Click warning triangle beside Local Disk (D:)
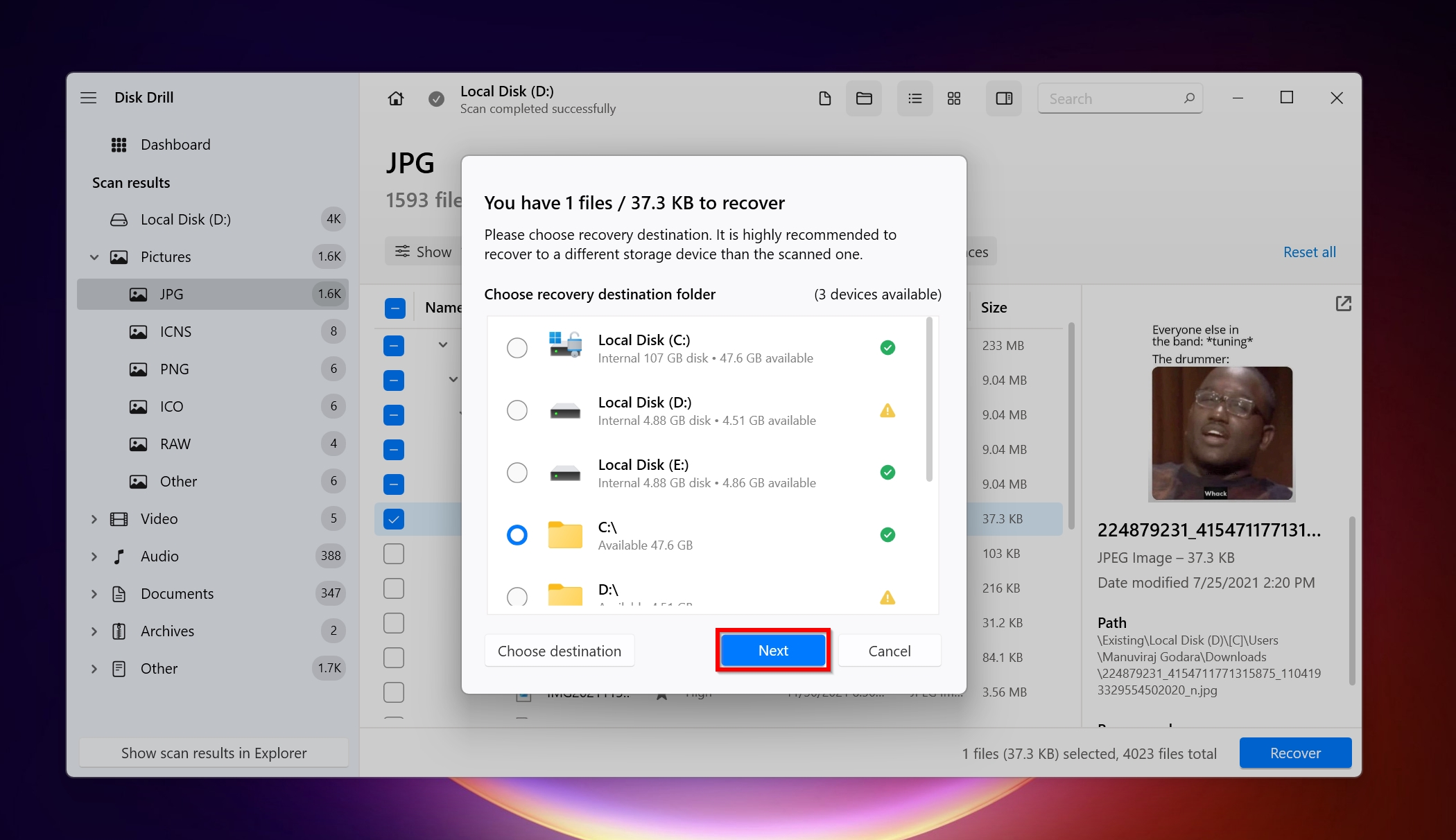This screenshot has width=1456, height=840. [x=887, y=410]
